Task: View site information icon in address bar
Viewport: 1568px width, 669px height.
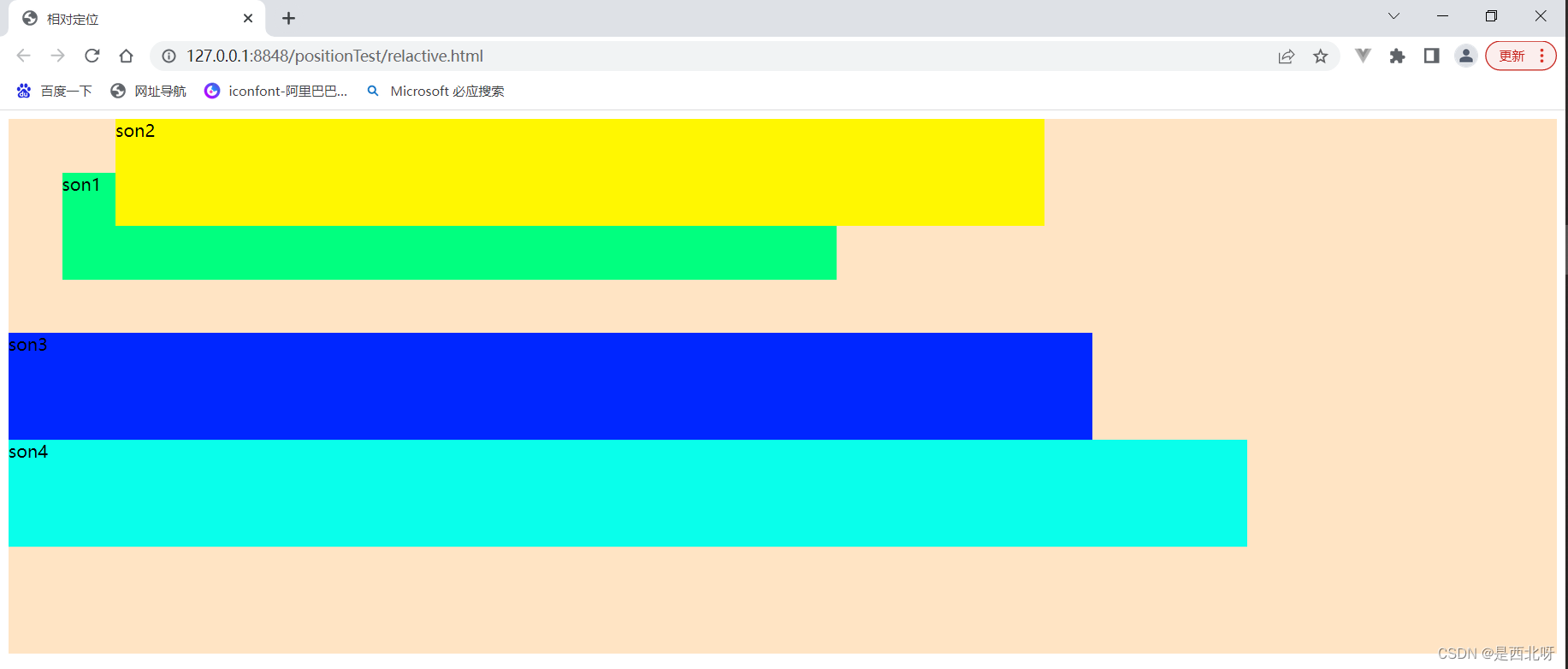Action: click(x=169, y=56)
